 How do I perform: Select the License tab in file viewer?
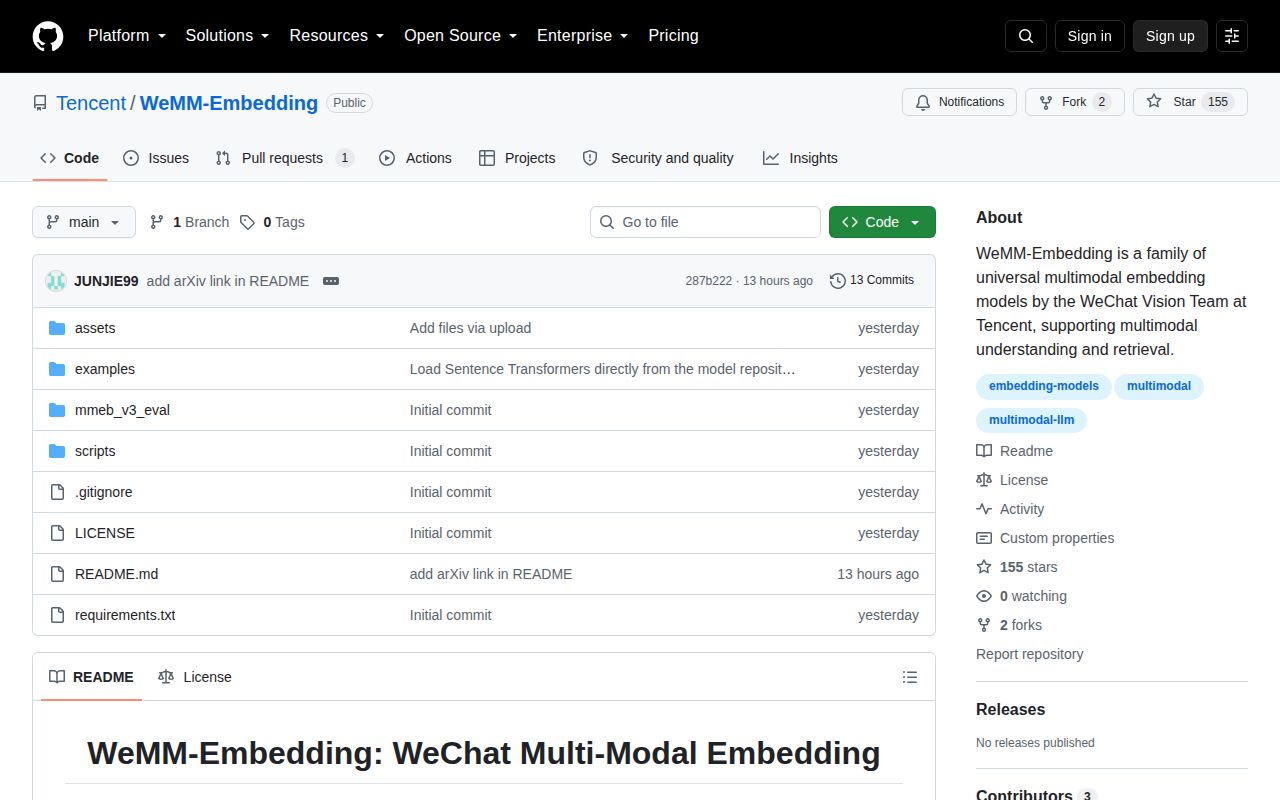click(195, 677)
